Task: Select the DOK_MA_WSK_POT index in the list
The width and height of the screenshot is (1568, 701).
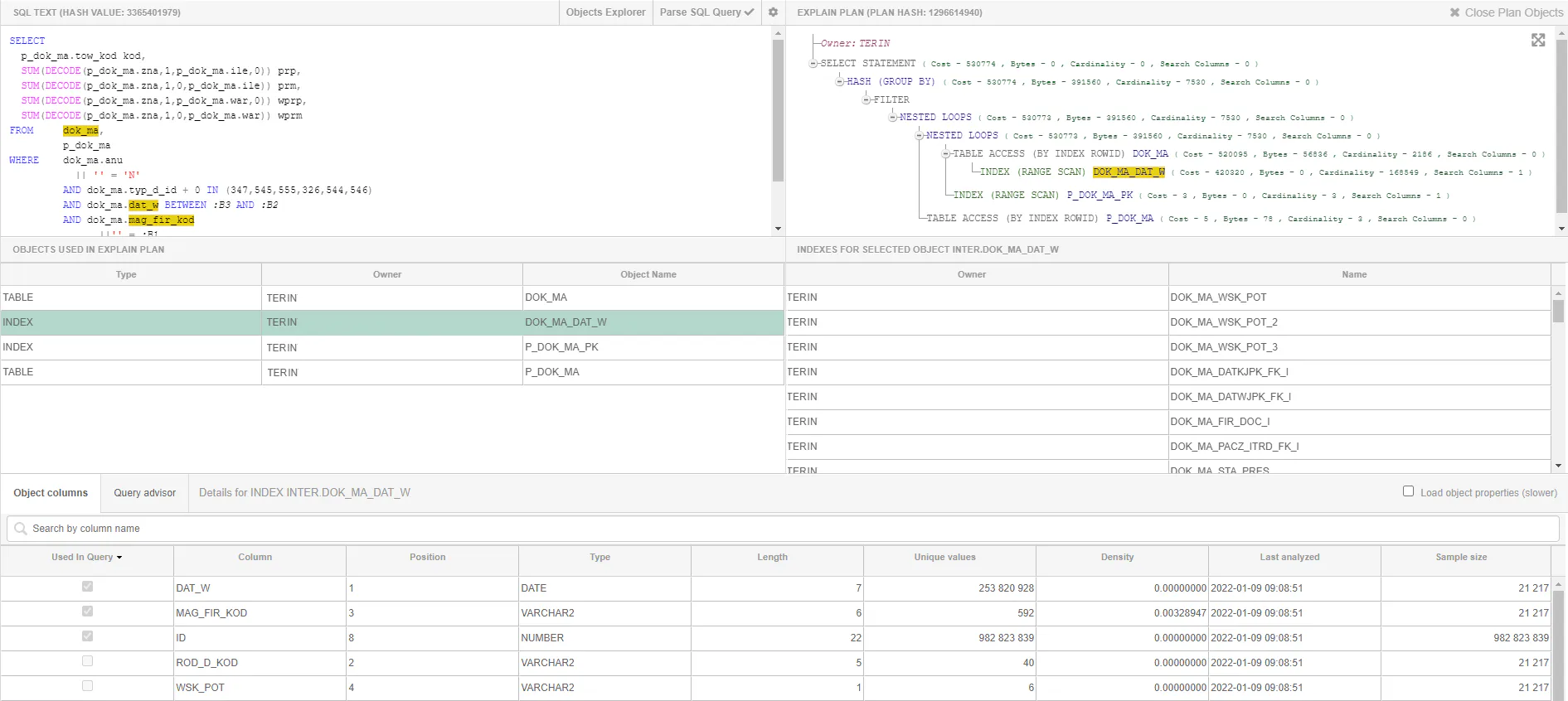Action: tap(1168, 297)
